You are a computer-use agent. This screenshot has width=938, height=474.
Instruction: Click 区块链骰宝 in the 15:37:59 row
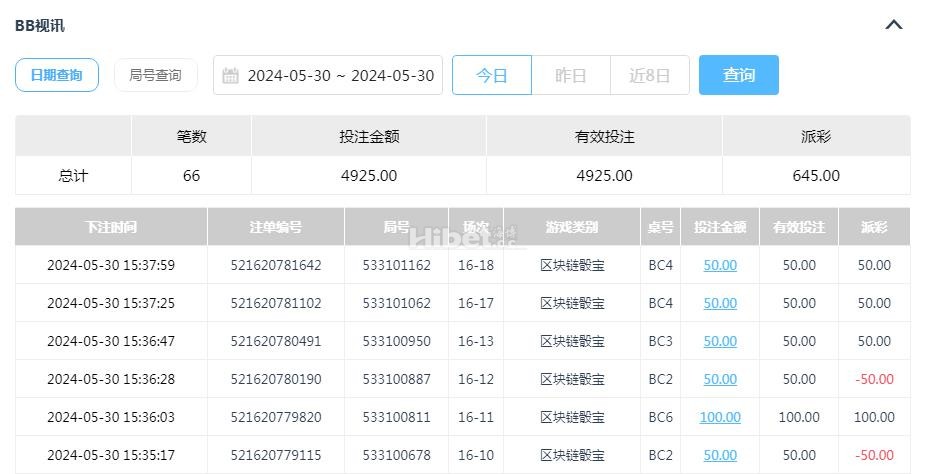[x=572, y=265]
